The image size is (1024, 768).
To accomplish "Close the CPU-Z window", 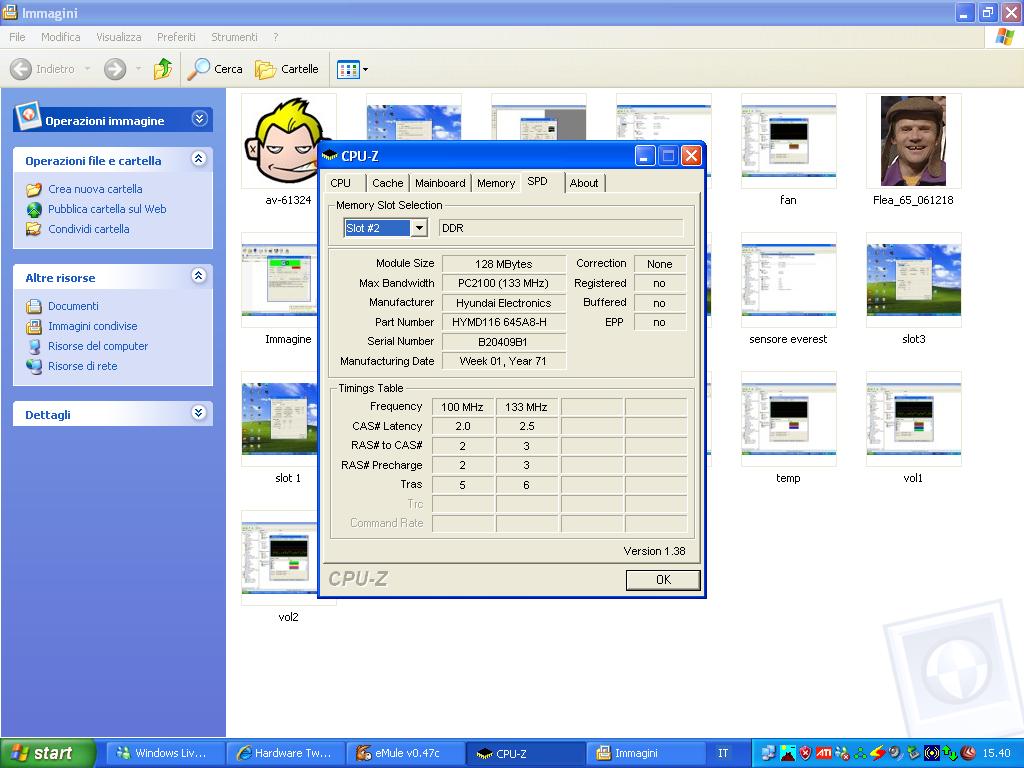I will tap(691, 155).
